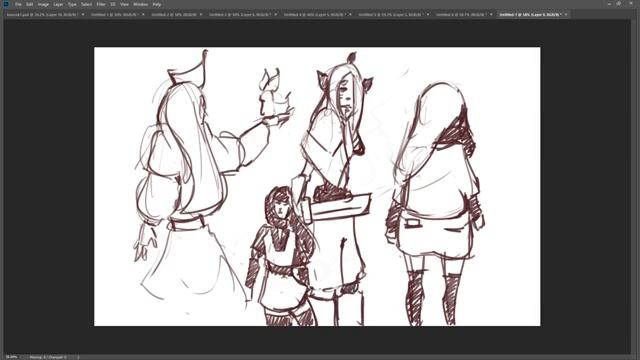Image resolution: width=640 pixels, height=360 pixels.
Task: Close the Untitled-4 document tab
Action: pyautogui.click(x=350, y=14)
